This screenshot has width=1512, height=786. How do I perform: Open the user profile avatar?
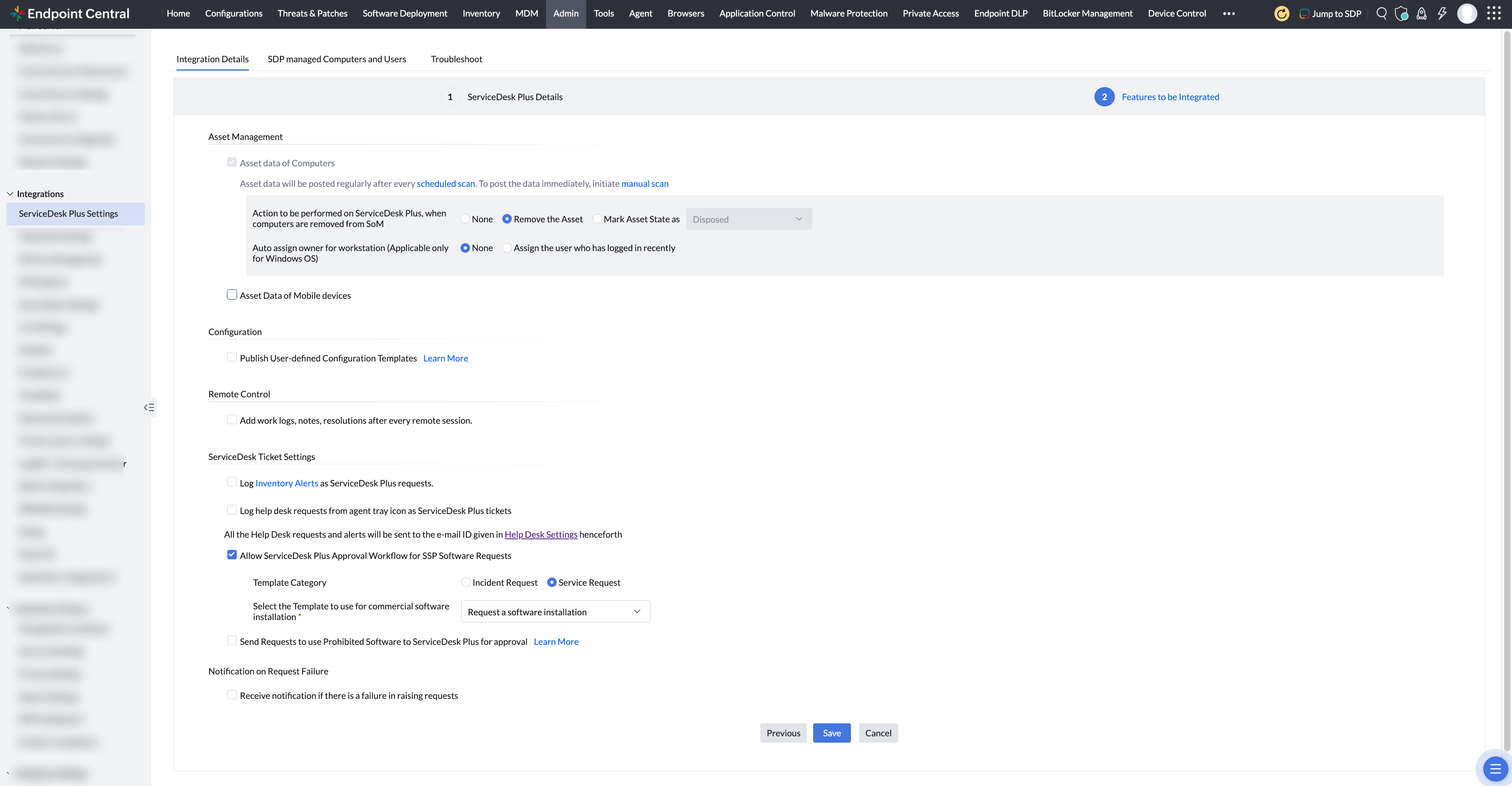pos(1466,13)
